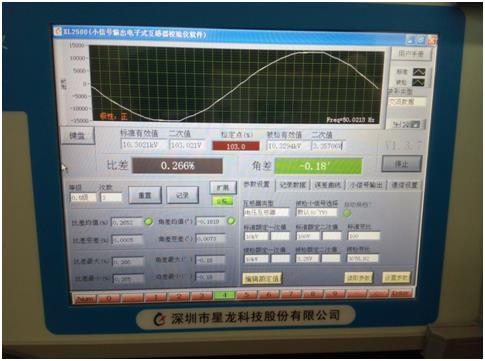
Task: Click green indicator beside 角差均值 field
Action: (231, 221)
